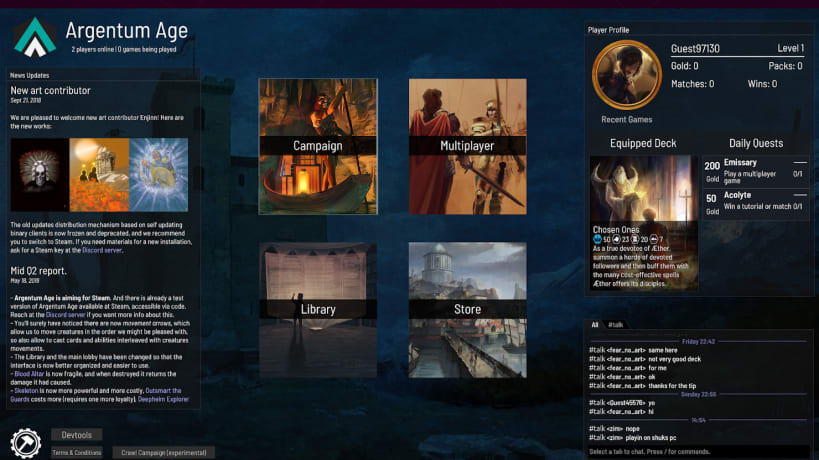Click the player avatar portrait
Screen dimensions: 819x460
point(626,75)
